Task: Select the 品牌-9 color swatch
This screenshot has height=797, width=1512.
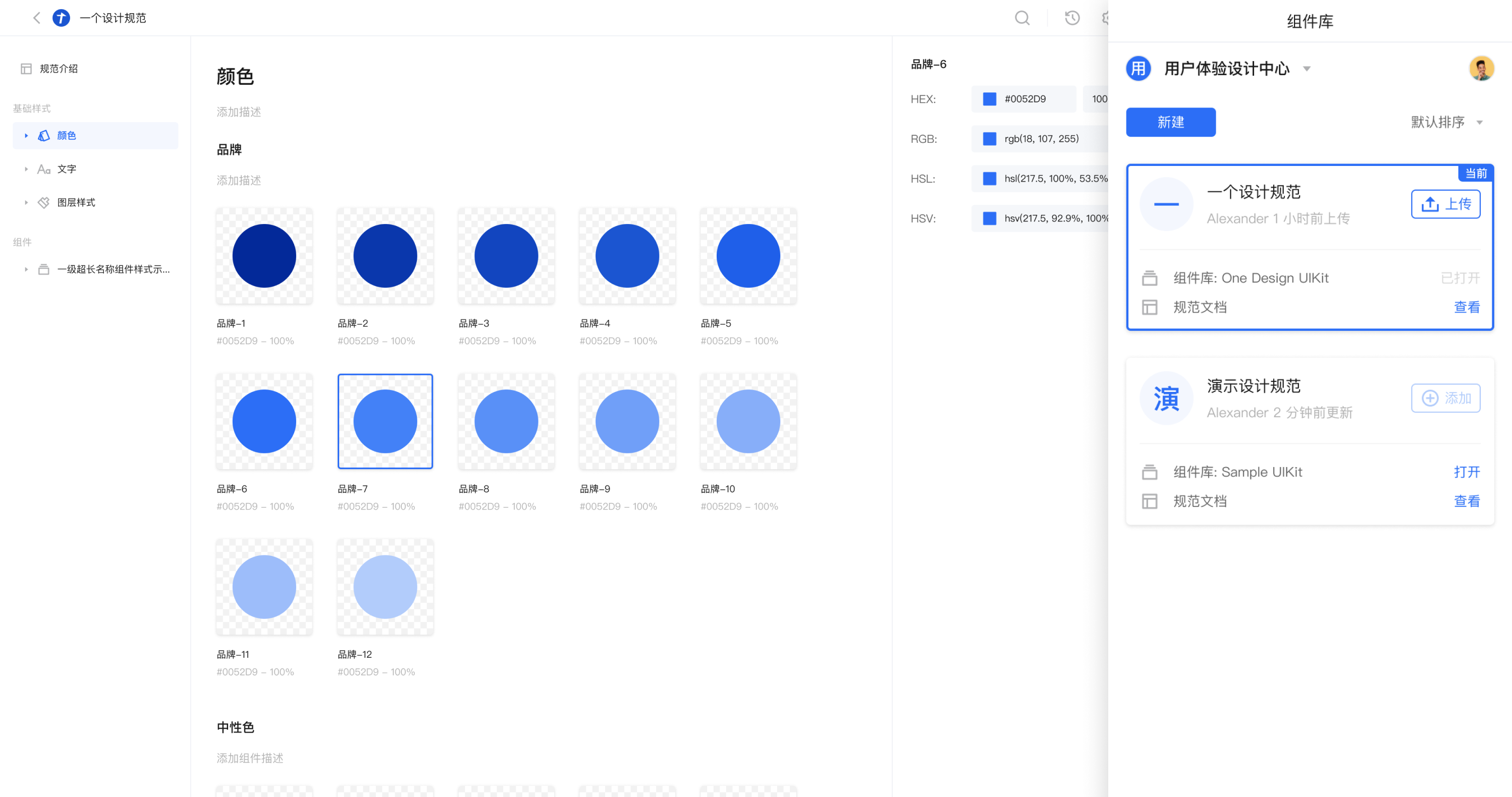Action: pyautogui.click(x=627, y=421)
